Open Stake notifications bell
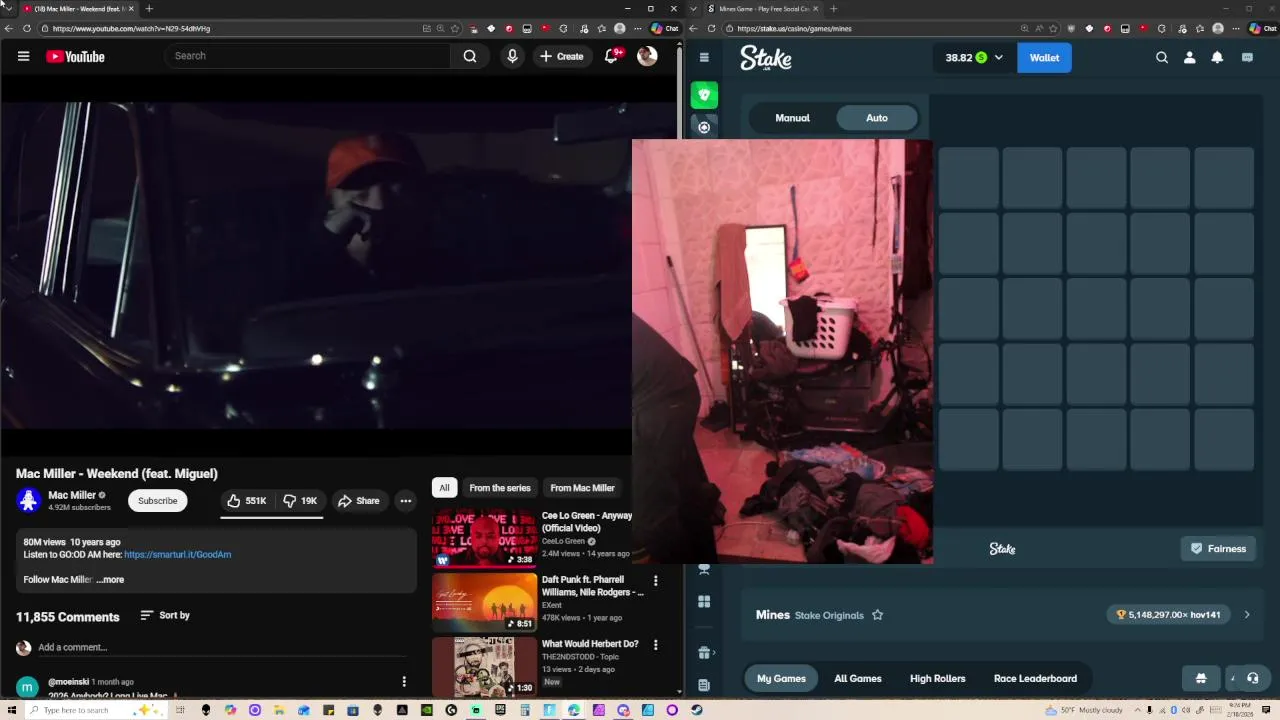1280x720 pixels. click(1217, 57)
